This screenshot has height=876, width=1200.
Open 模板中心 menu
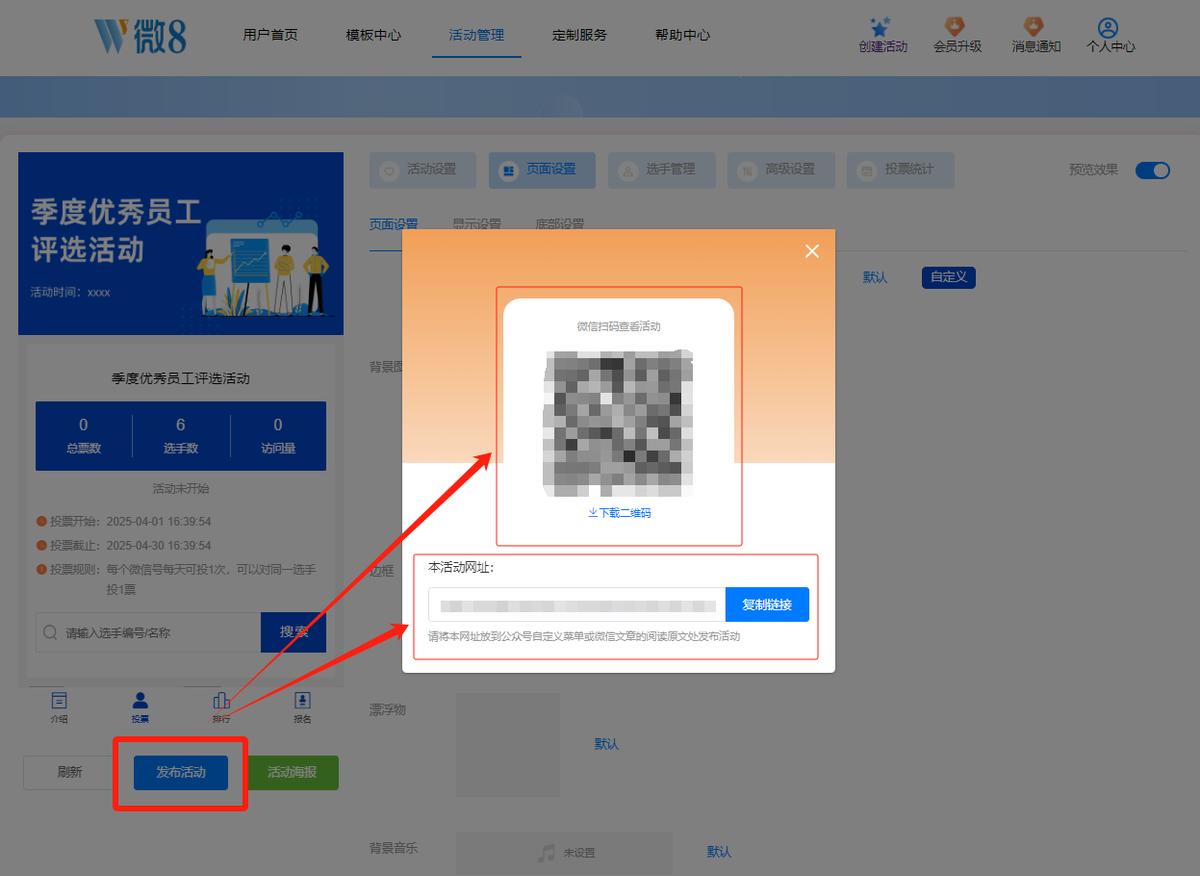click(x=373, y=35)
